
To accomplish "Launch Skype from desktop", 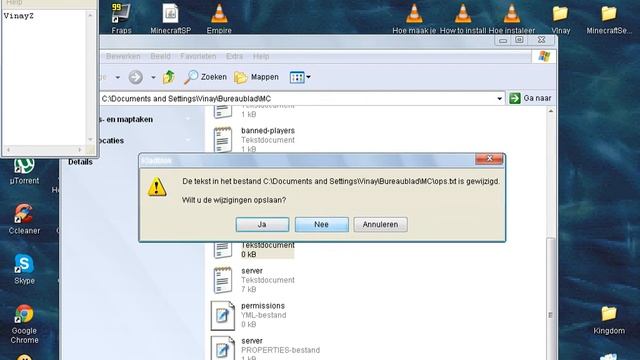I will (x=24, y=269).
